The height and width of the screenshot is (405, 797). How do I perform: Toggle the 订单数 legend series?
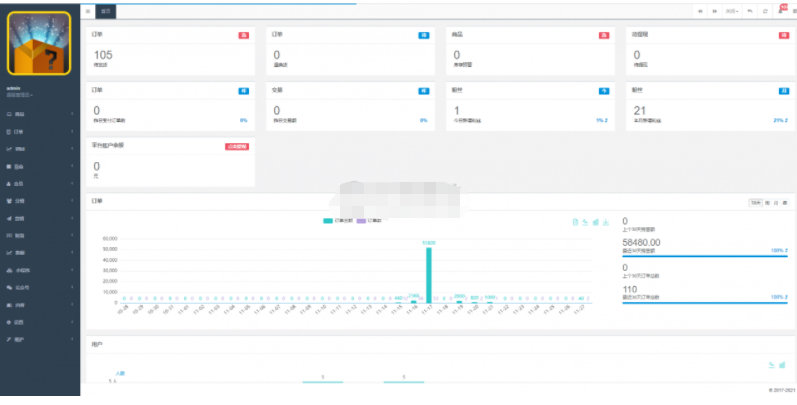pyautogui.click(x=366, y=220)
